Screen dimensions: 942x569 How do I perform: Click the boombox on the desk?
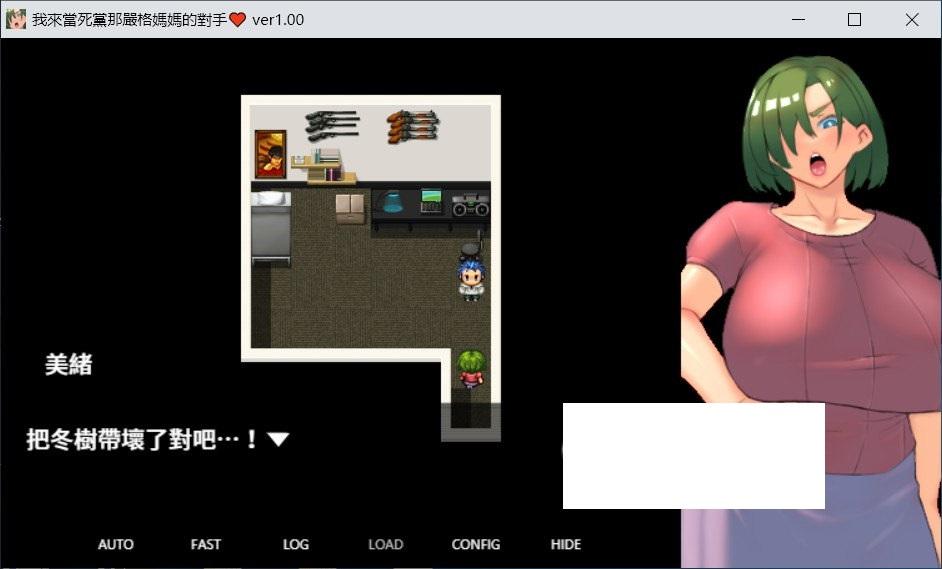coord(470,205)
